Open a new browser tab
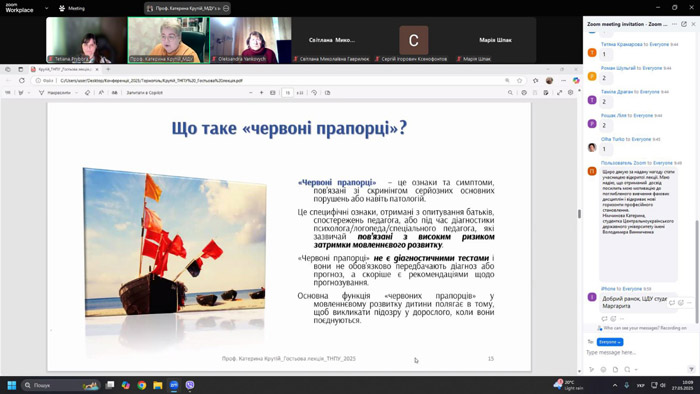 click(108, 69)
